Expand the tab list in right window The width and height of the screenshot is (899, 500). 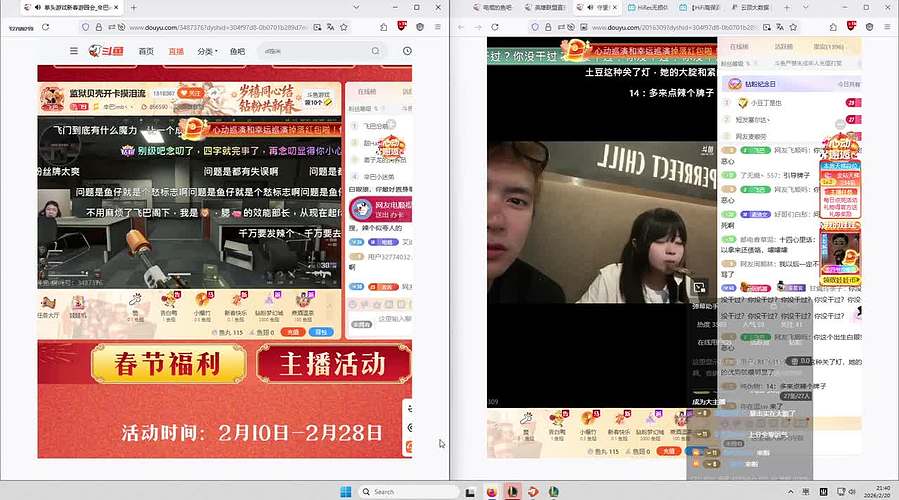tap(806, 7)
